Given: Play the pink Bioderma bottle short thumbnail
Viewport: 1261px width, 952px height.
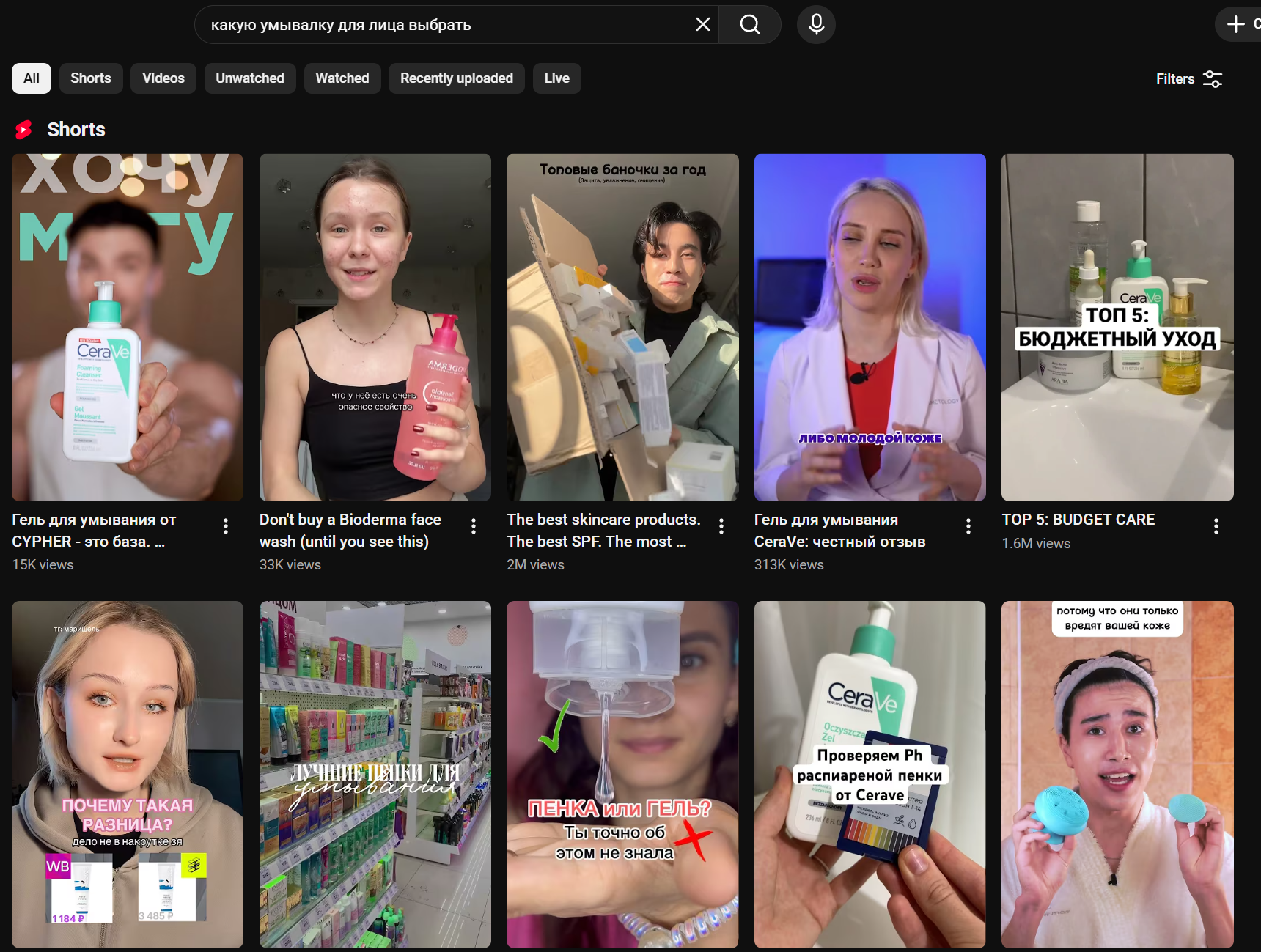Looking at the screenshot, I should (x=375, y=328).
